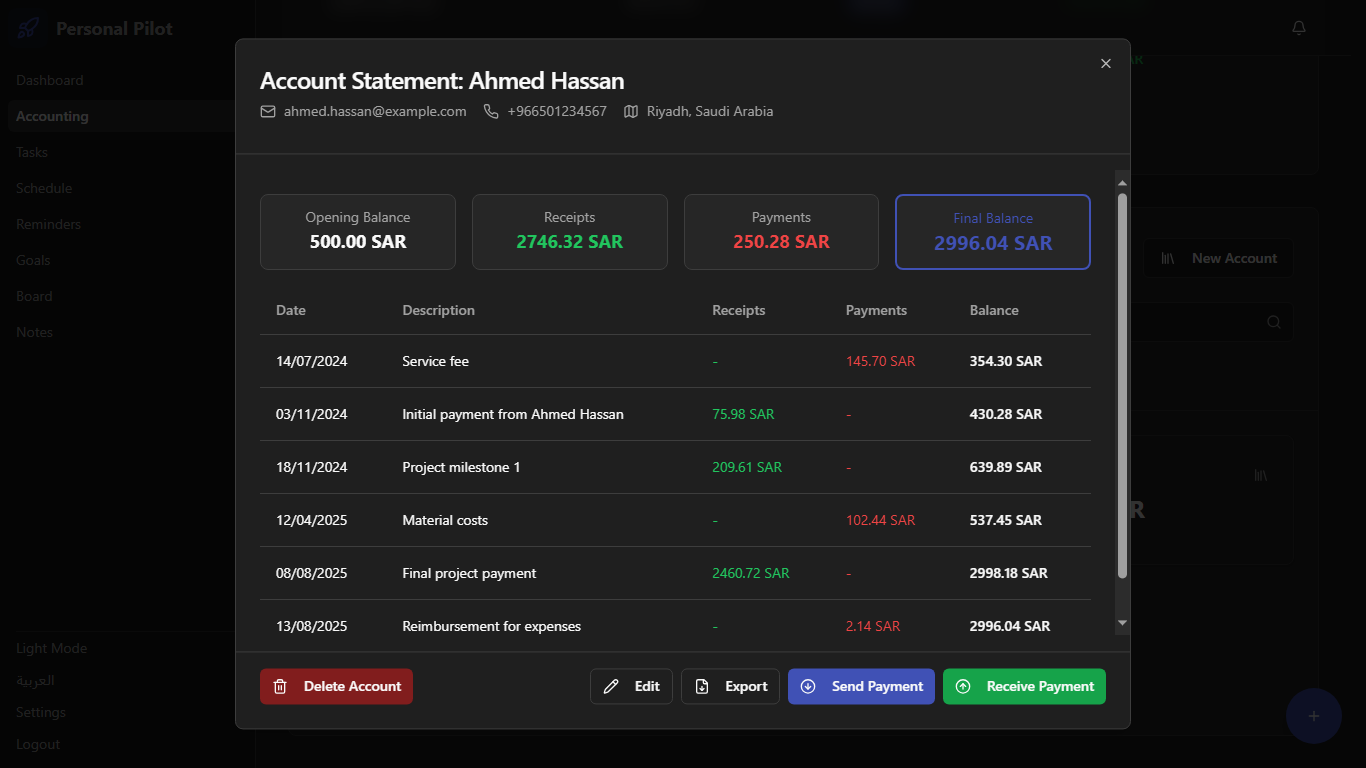The height and width of the screenshot is (768, 1366).
Task: Click the Final project payment row
Action: tap(674, 573)
